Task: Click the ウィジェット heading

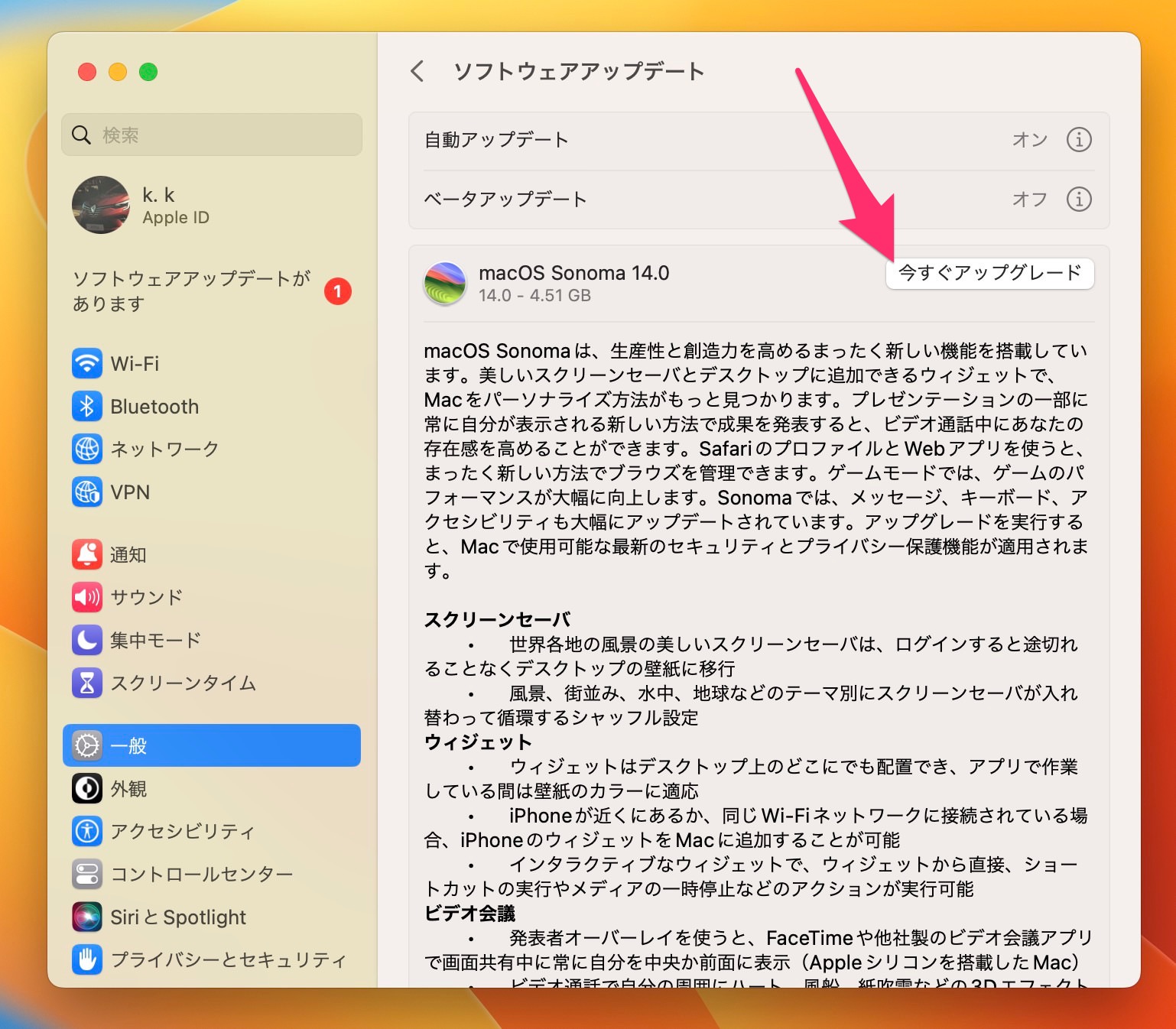Action: click(478, 742)
